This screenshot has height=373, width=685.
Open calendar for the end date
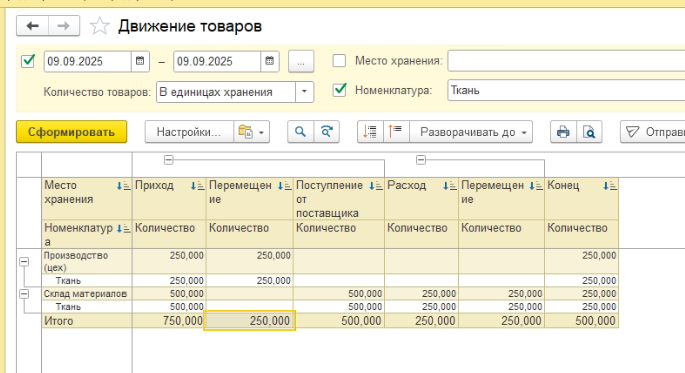(270, 61)
